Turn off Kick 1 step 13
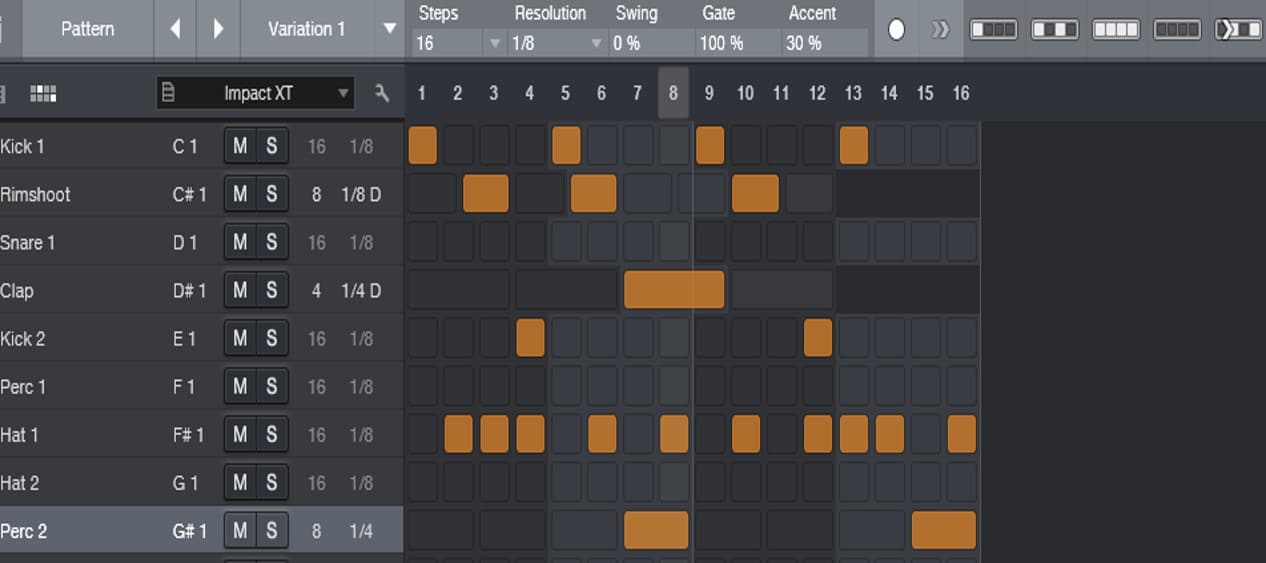The width and height of the screenshot is (1266, 563). pos(854,146)
